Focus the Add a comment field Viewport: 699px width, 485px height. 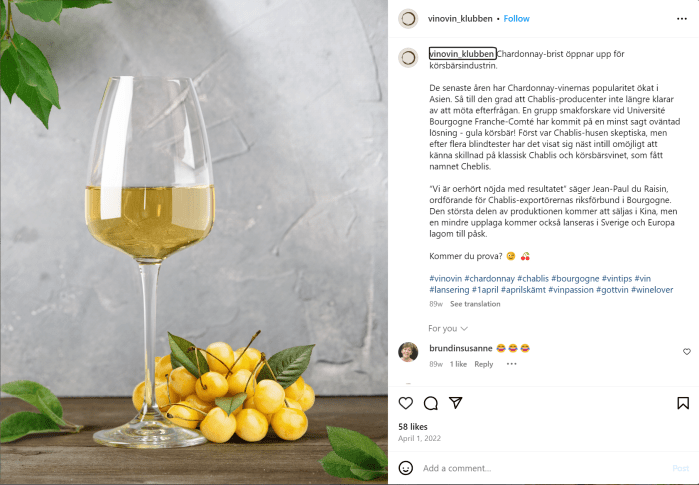(x=545, y=468)
